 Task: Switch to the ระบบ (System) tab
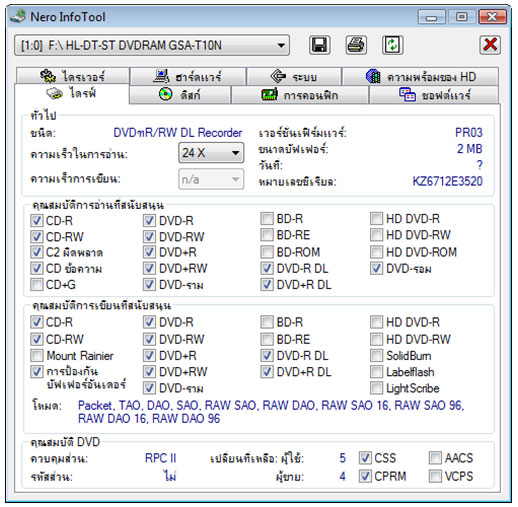click(x=294, y=76)
